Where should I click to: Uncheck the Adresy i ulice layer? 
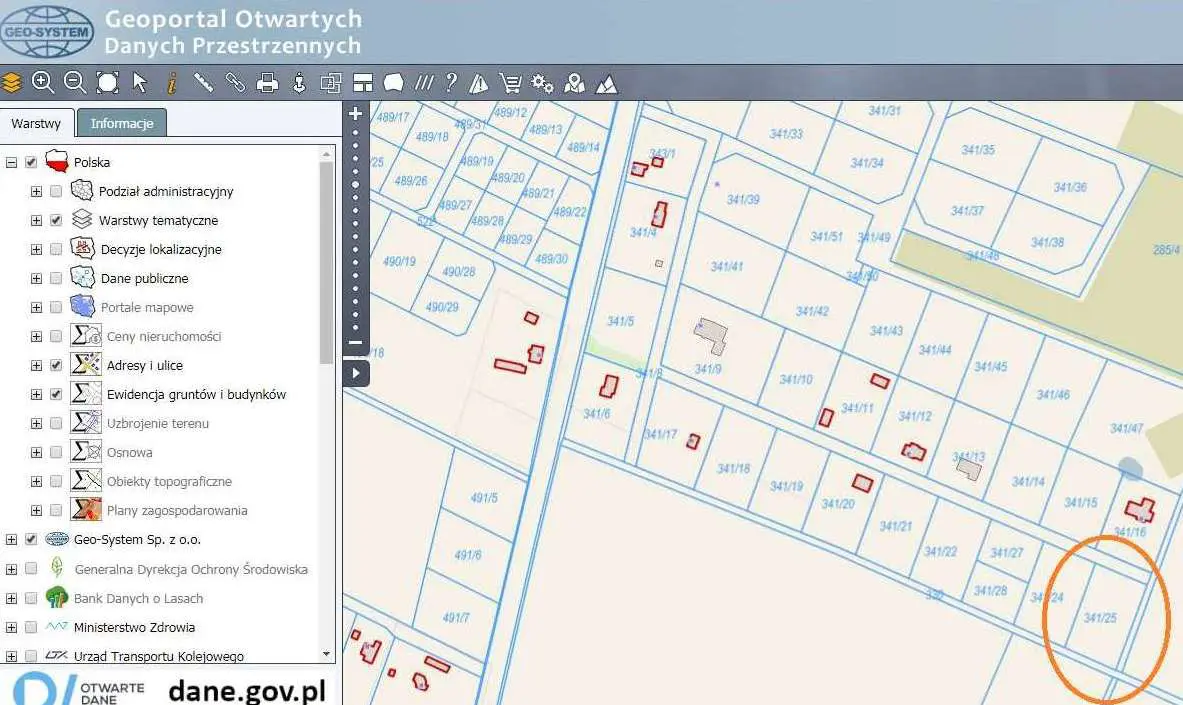56,365
